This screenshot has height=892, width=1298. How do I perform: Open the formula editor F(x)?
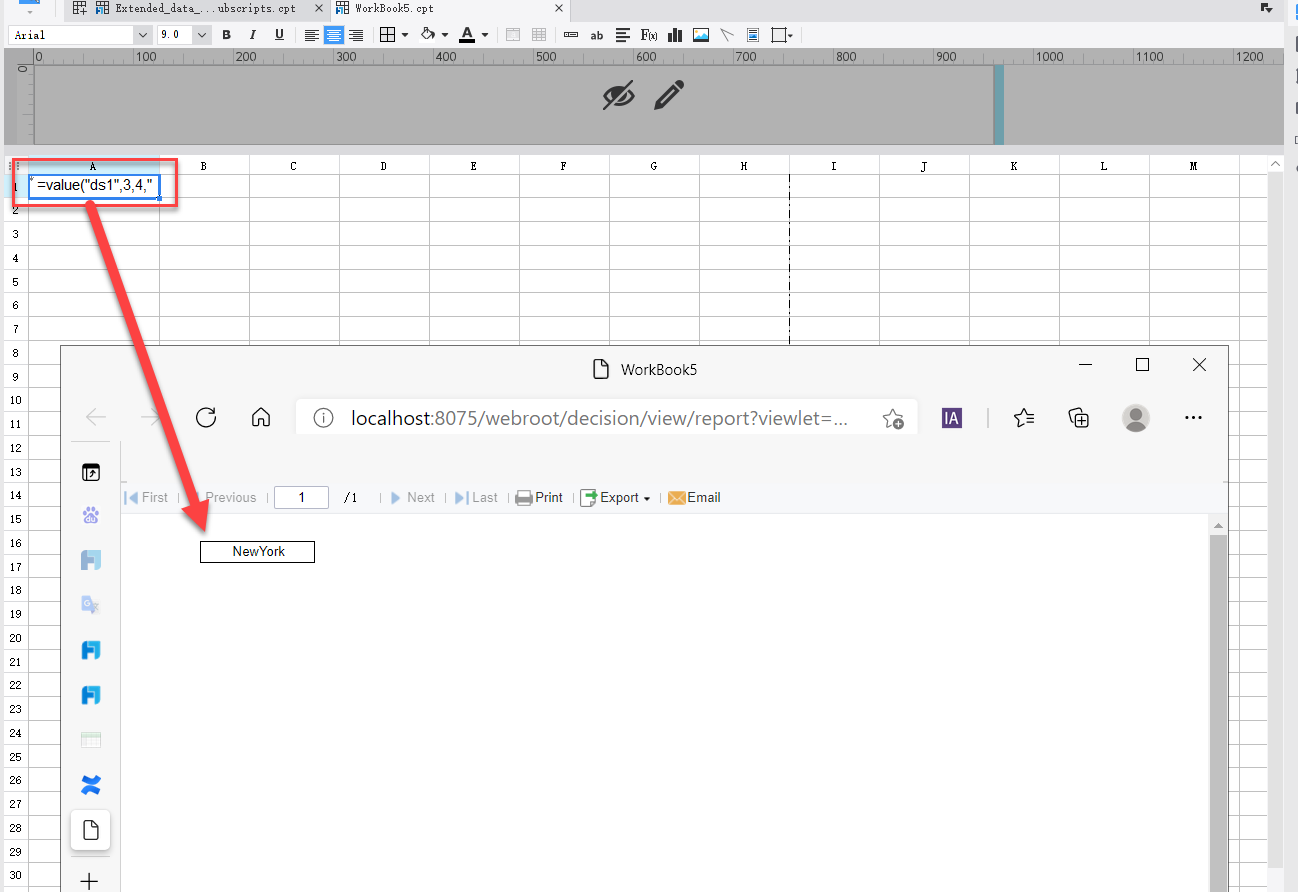pyautogui.click(x=648, y=34)
